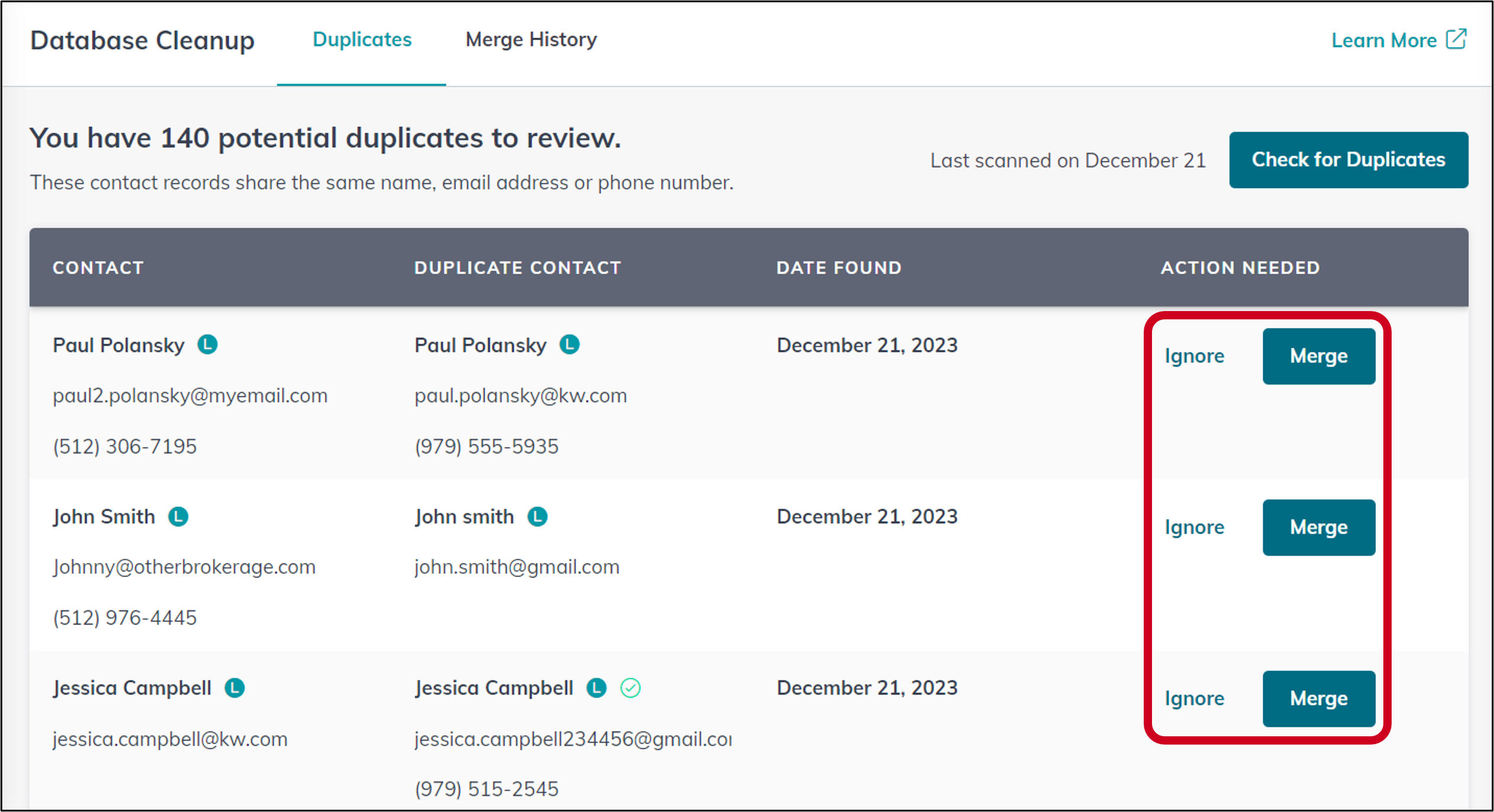Click email jessica.campbell@kw.com

pyautogui.click(x=170, y=739)
